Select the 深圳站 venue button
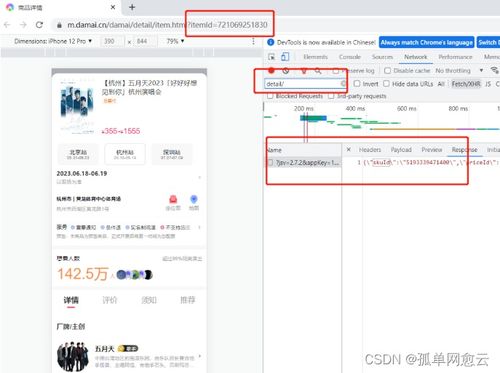 (x=172, y=154)
